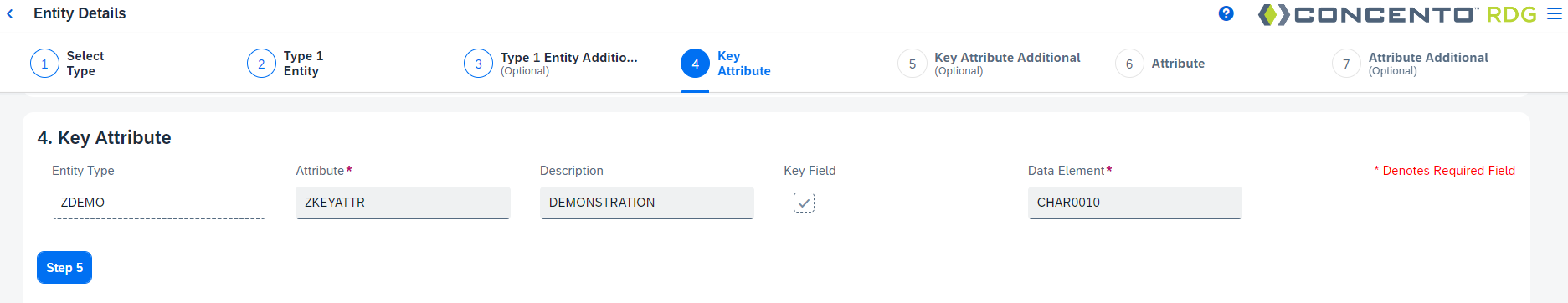Click the Description field with DEMONSTRATION
Screen dimensions: 1568x303
[x=647, y=203]
